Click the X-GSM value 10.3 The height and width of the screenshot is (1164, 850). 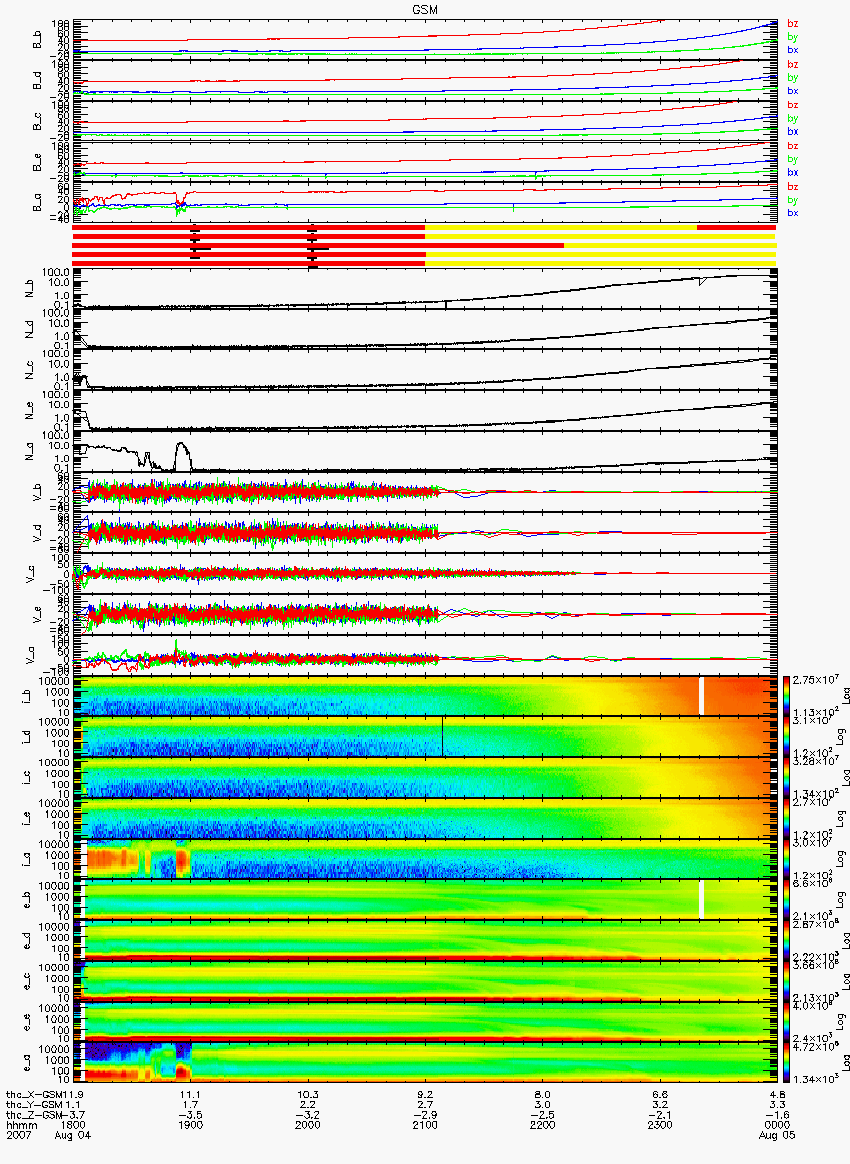tap(308, 1095)
